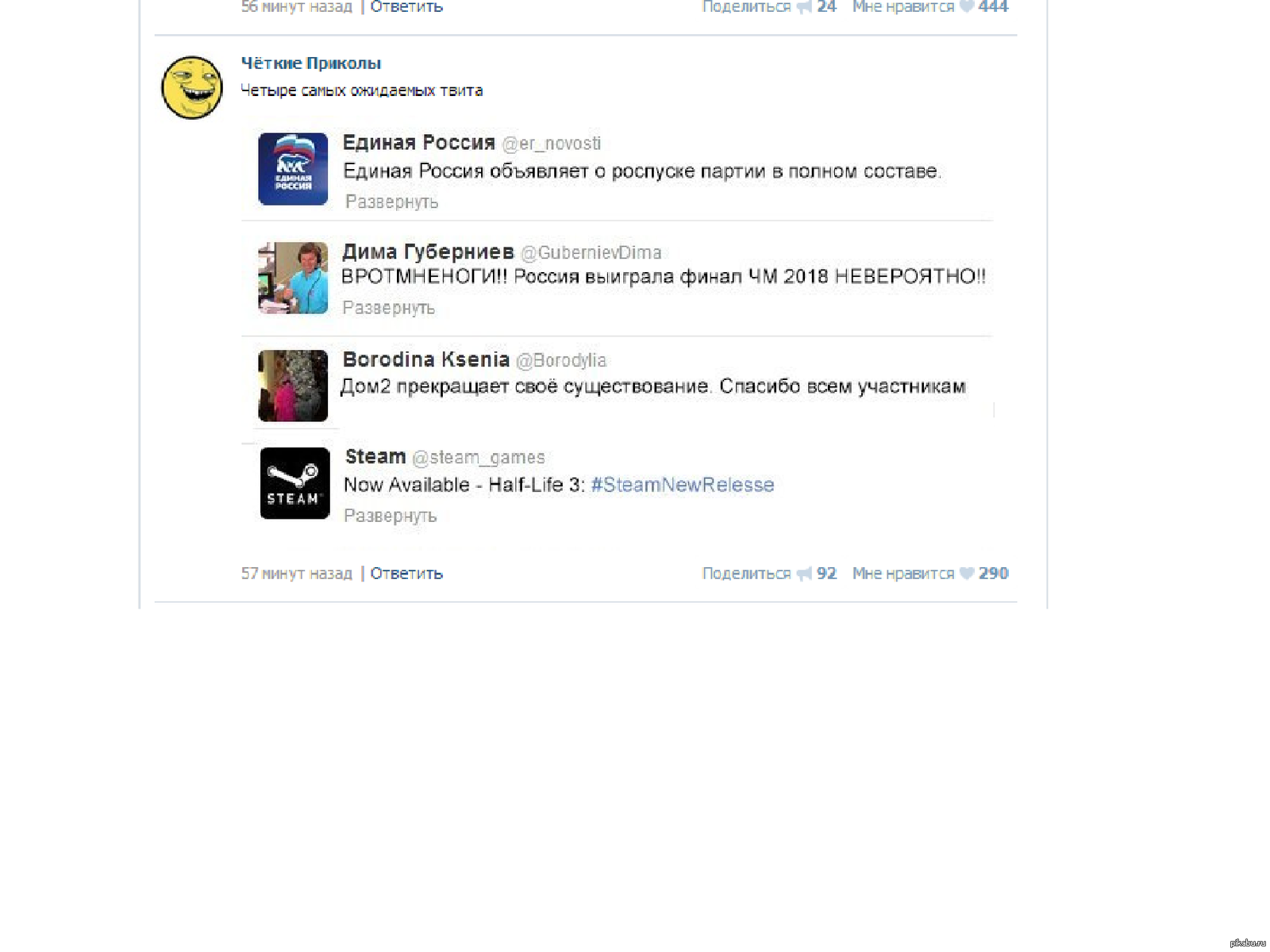Image resolution: width=1270 pixels, height=952 pixels.
Task: Expand the Единая Россия tweet via Развернуть
Action: coord(391,202)
